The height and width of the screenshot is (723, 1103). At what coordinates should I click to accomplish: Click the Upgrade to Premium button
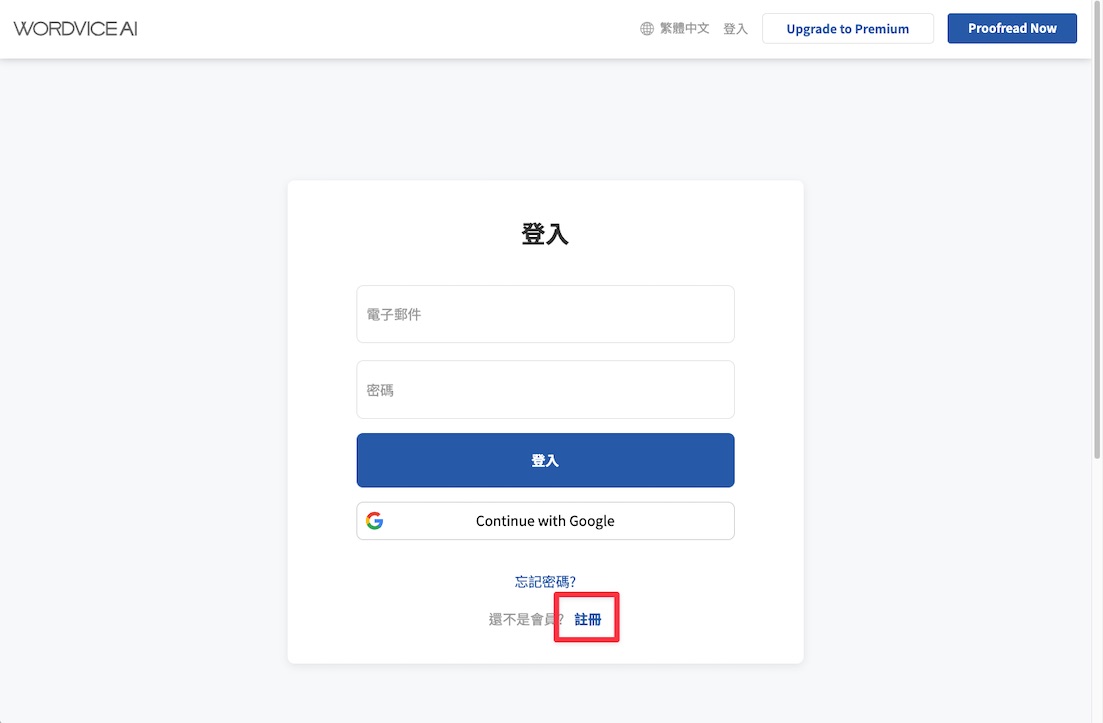pos(848,29)
